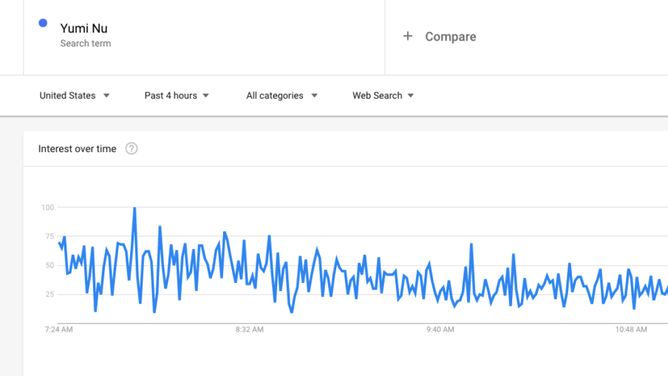Click the blue dot for Yumi Nu
Viewport: 668px width, 376px height.
[43, 23]
